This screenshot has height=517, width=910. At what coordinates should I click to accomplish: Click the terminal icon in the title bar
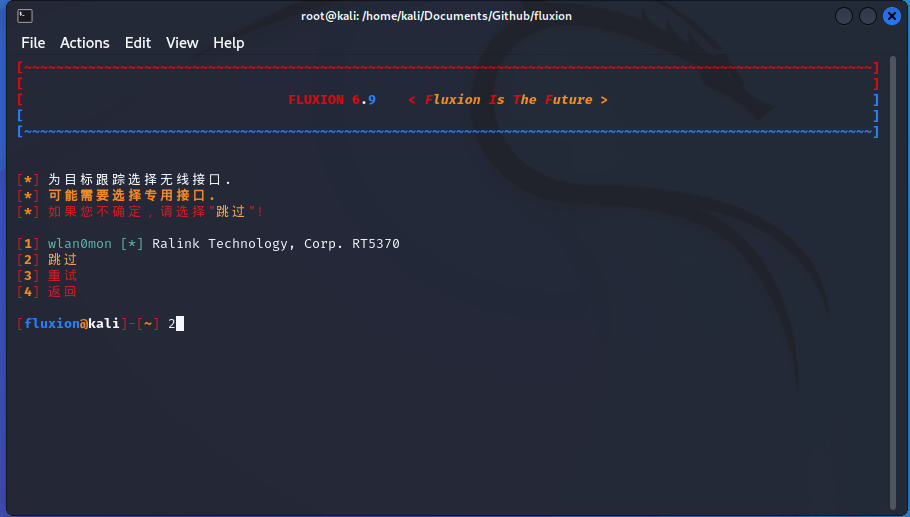[x=25, y=16]
